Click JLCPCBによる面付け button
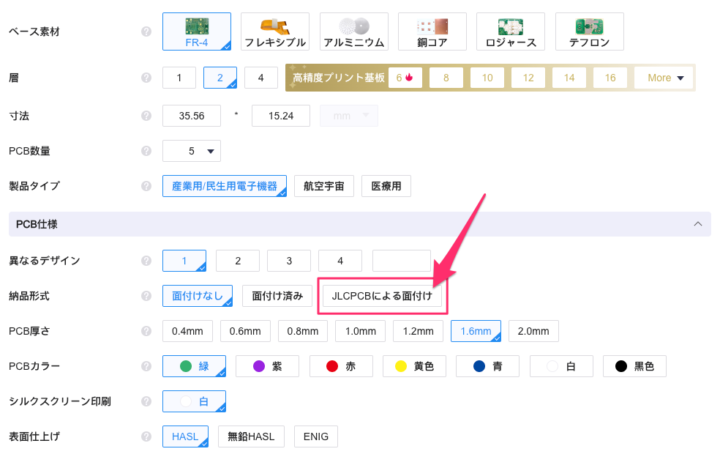Screen dimensions: 720x457 [x=383, y=296]
